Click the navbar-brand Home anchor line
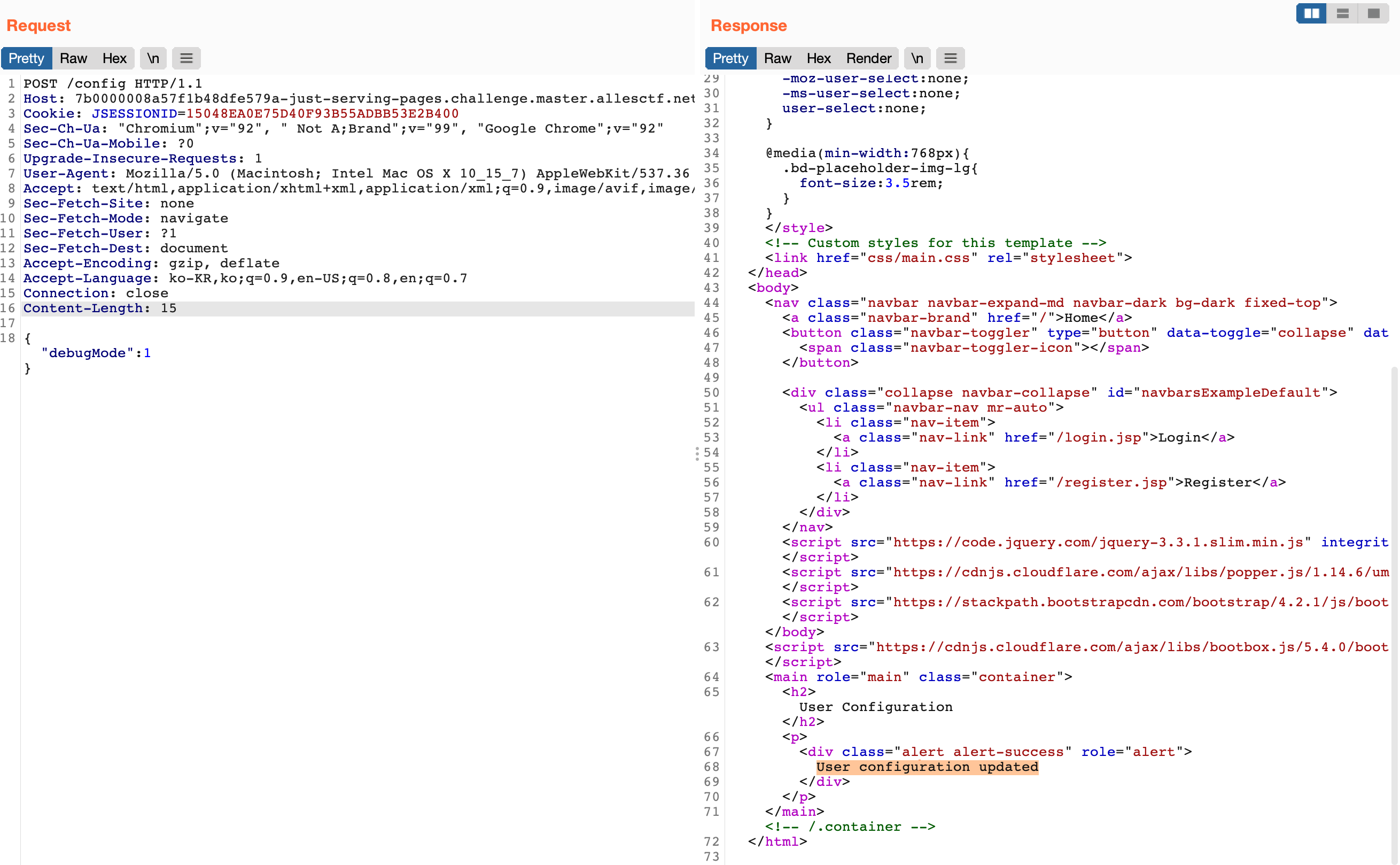The height and width of the screenshot is (865, 1400). tap(957, 318)
